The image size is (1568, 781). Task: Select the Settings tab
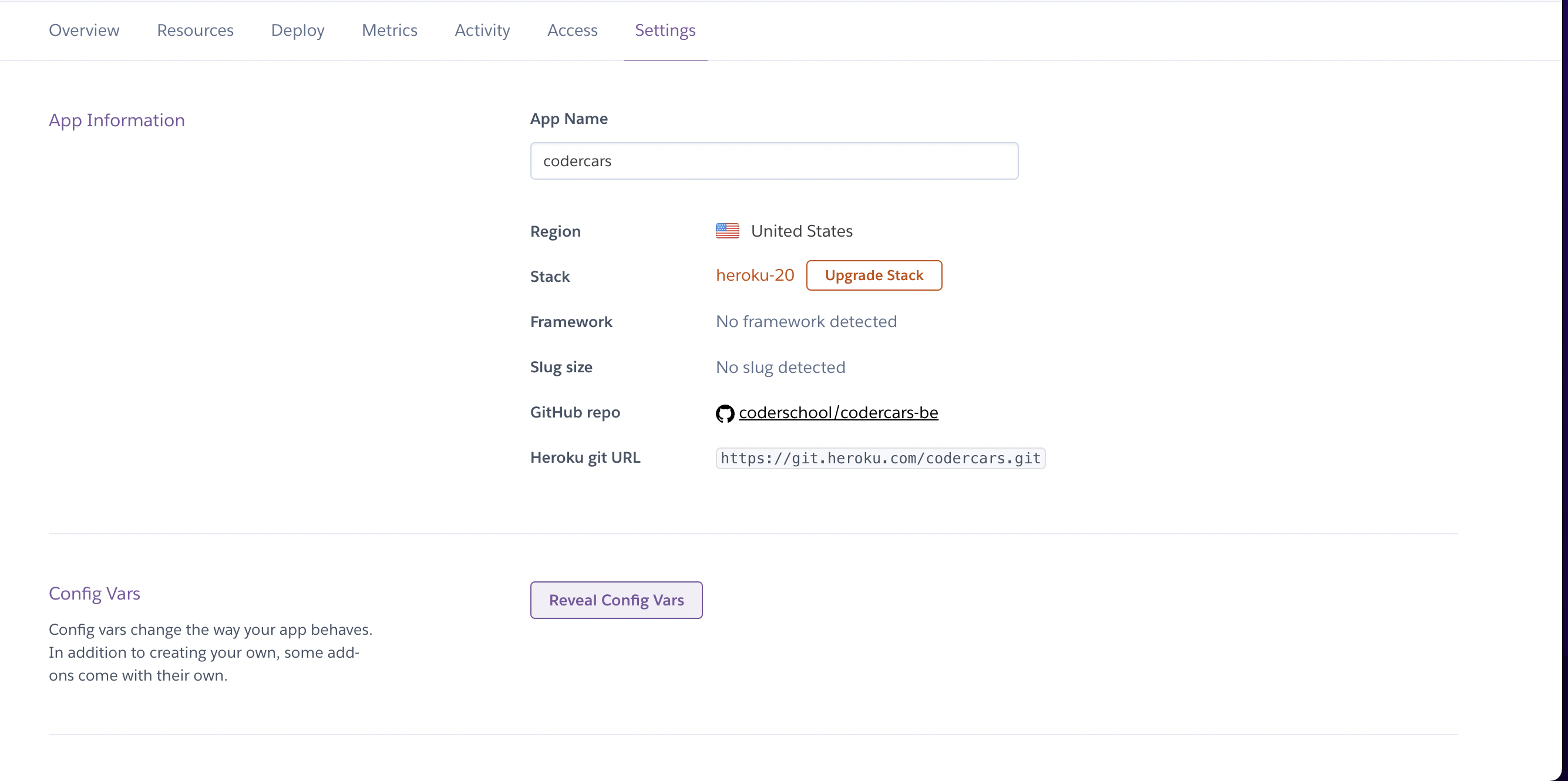665,31
